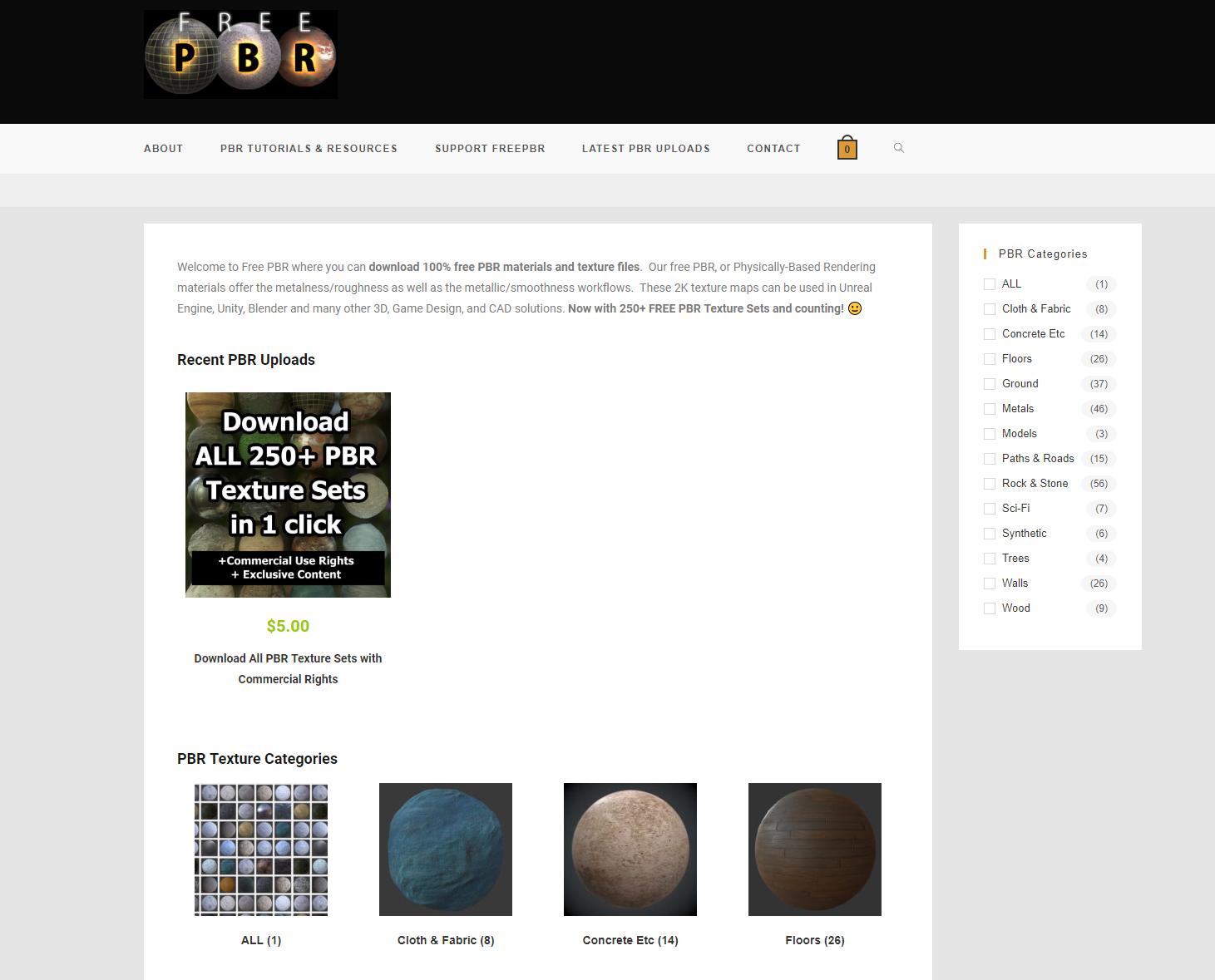Check the Sci-Fi category checkbox
This screenshot has width=1215, height=980.
990,509
